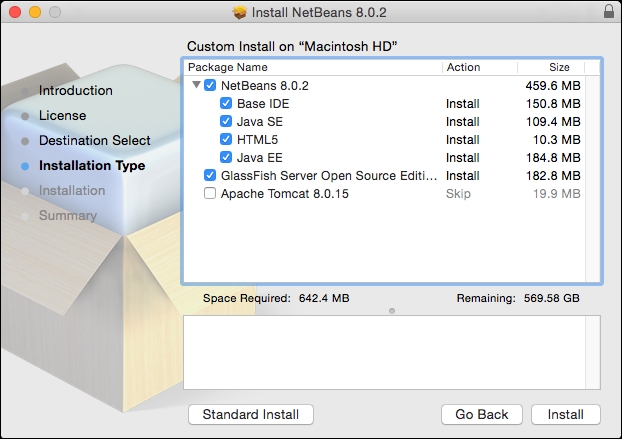This screenshot has height=439, width=622.
Task: Click the Install button
Action: [566, 414]
